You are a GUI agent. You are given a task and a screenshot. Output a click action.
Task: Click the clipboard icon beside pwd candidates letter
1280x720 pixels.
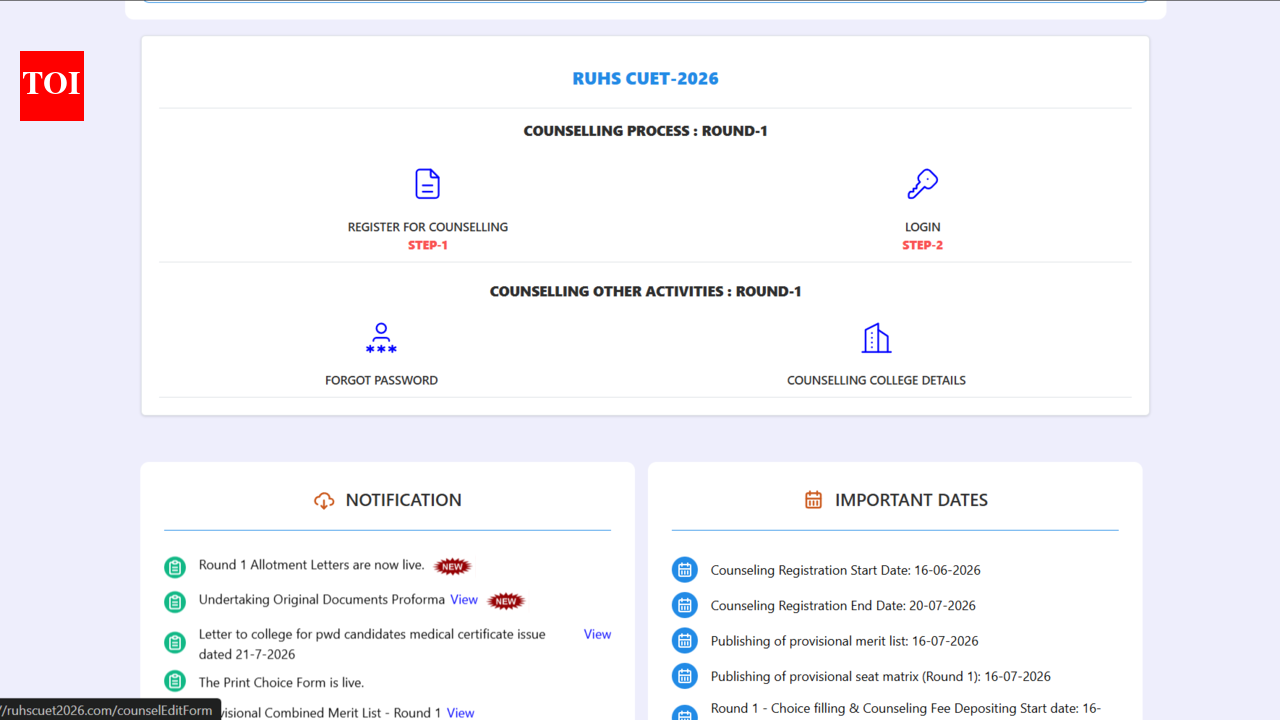(175, 642)
